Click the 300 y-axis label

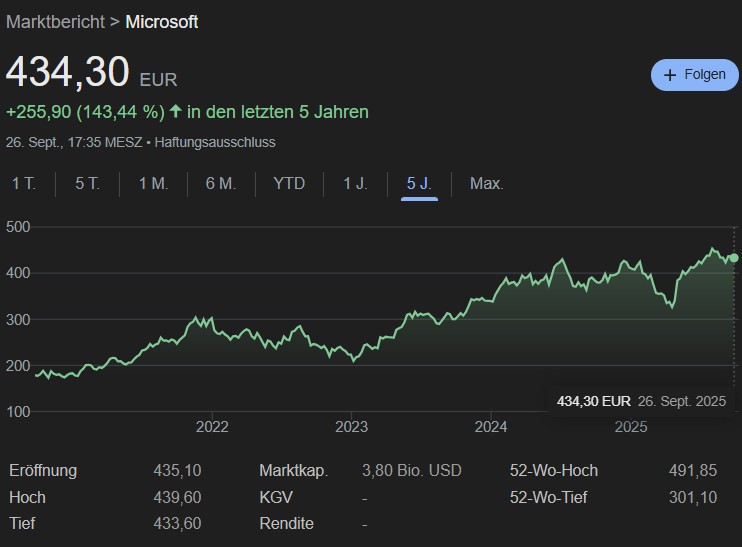(18, 319)
